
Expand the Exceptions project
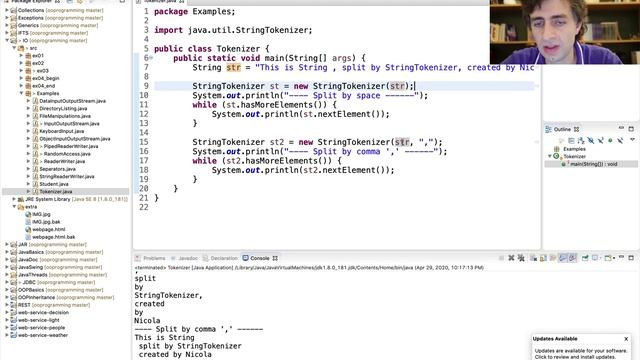7,18
